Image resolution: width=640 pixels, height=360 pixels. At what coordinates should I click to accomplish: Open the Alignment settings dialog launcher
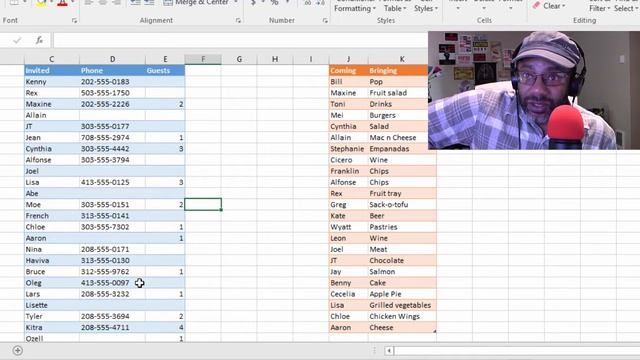[x=238, y=20]
